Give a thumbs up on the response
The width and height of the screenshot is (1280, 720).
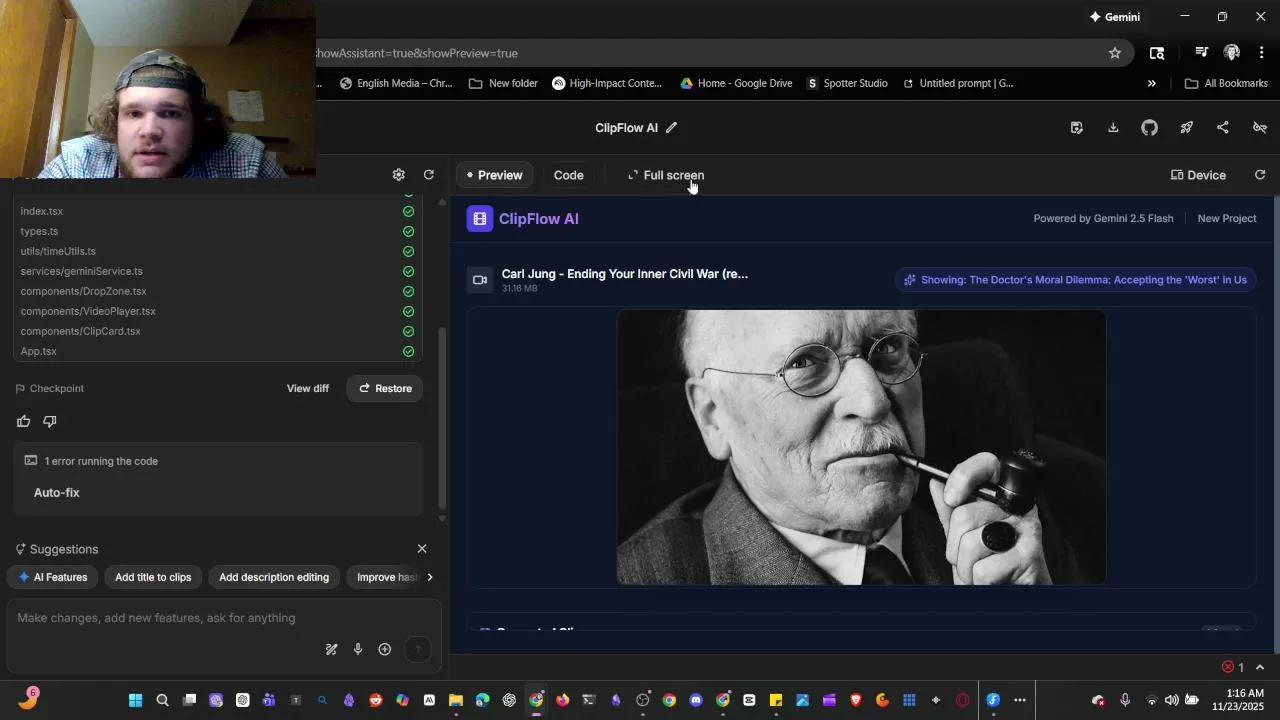24,421
